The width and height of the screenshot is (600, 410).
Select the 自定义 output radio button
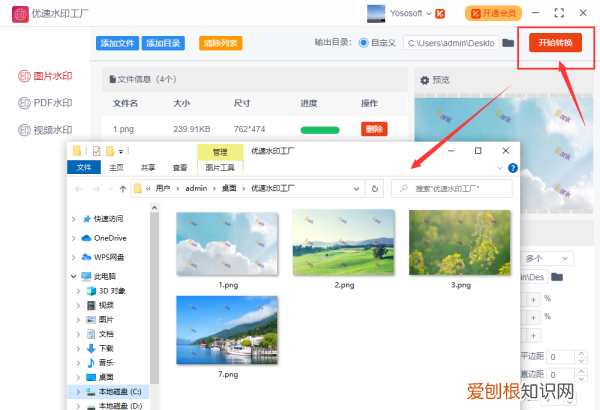click(x=364, y=43)
